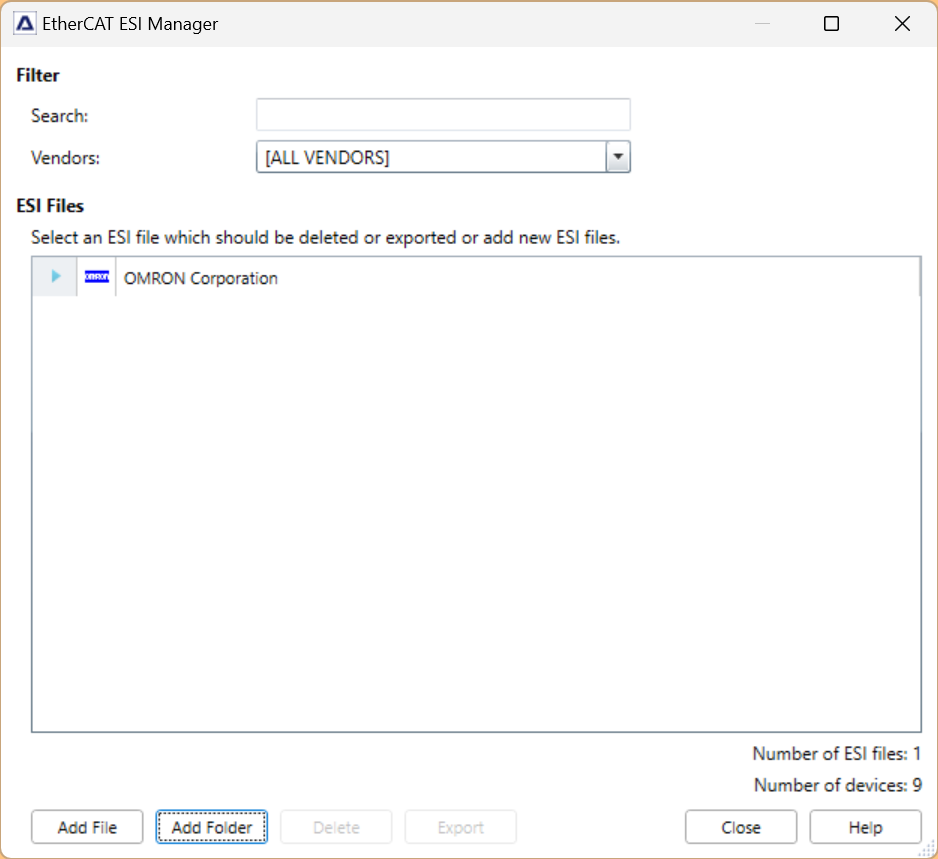Maximize the ESI Manager window
This screenshot has height=859, width=938.
pos(832,24)
